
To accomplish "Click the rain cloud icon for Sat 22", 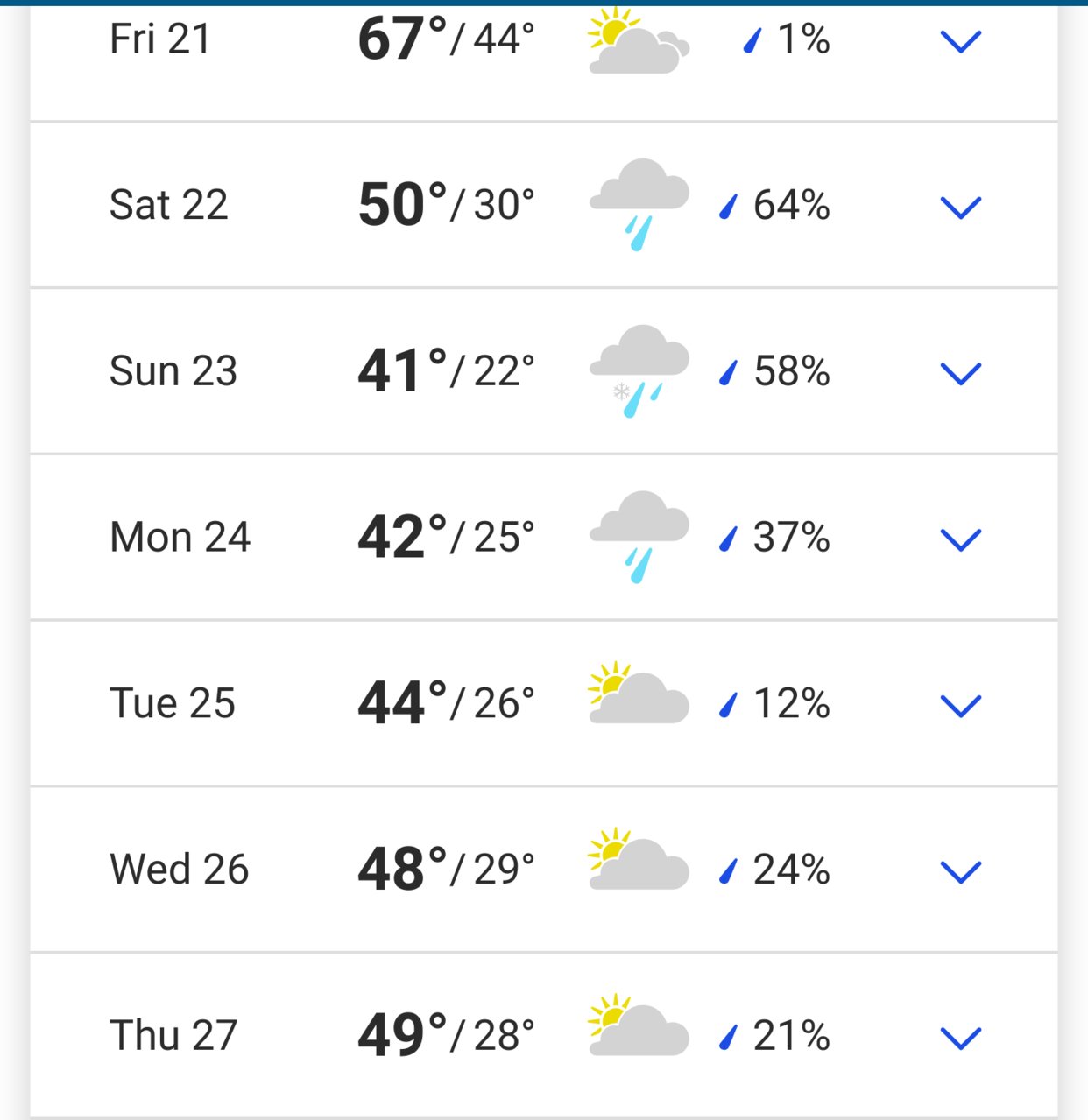I will click(x=639, y=205).
